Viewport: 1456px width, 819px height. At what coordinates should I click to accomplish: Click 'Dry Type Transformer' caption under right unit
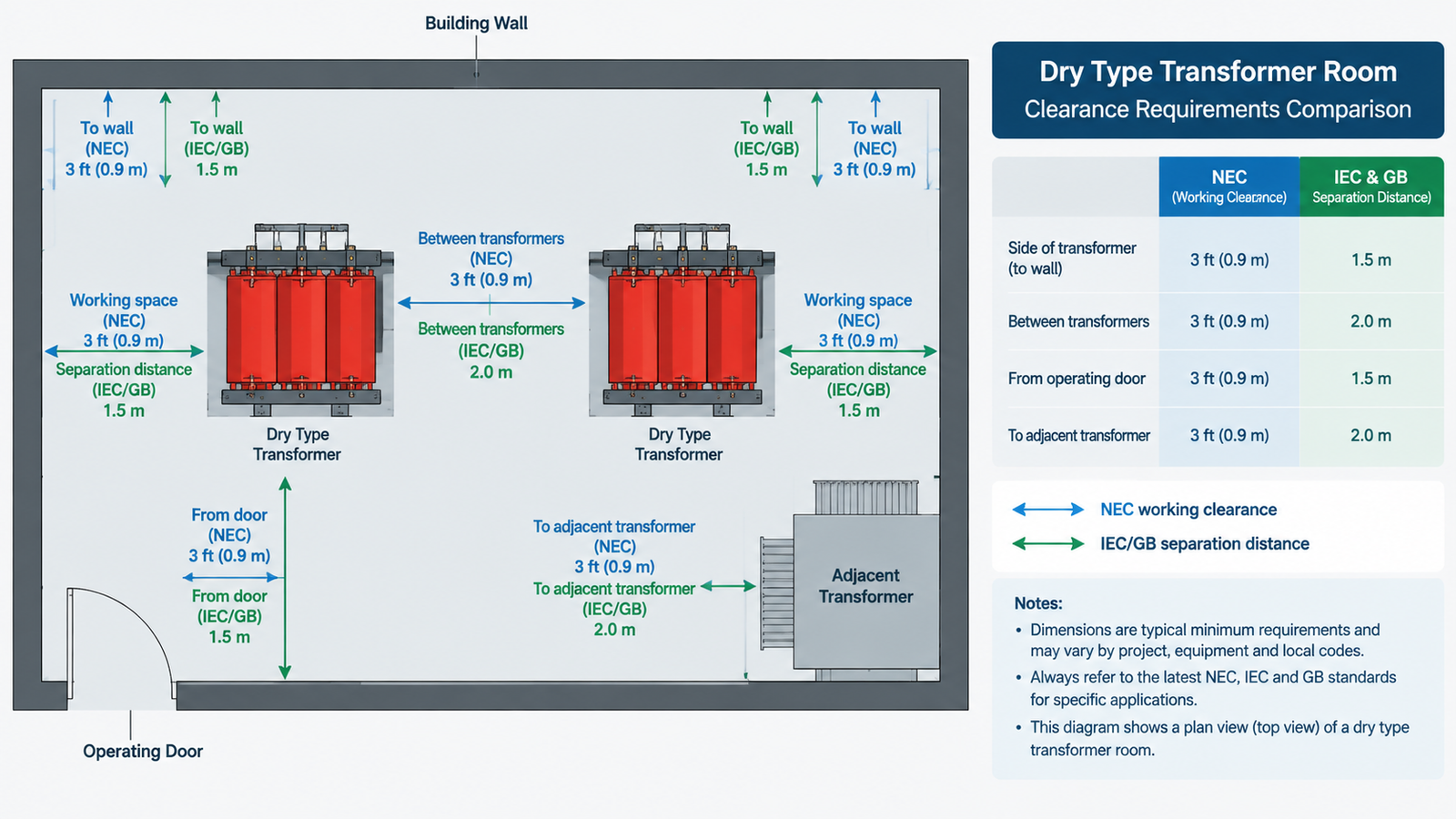point(679,444)
